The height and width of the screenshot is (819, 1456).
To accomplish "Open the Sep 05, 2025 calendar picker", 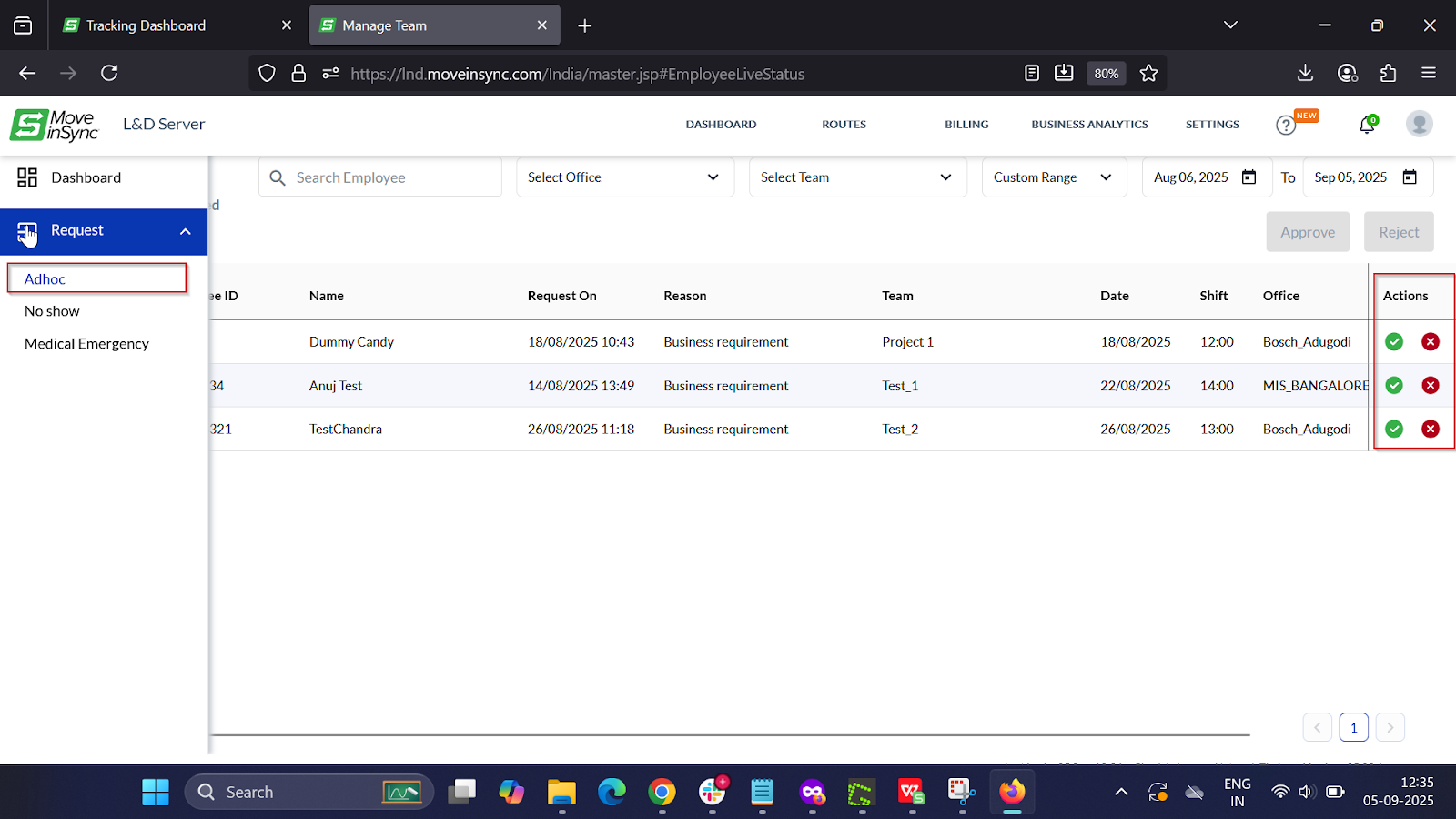I will [1410, 177].
